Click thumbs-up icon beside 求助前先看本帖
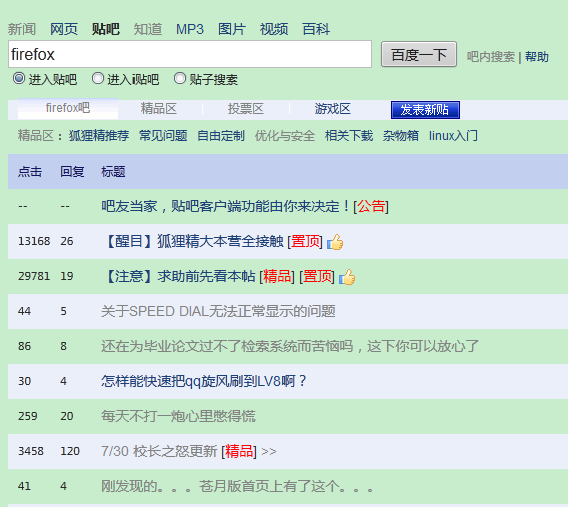The image size is (568, 507). [347, 277]
